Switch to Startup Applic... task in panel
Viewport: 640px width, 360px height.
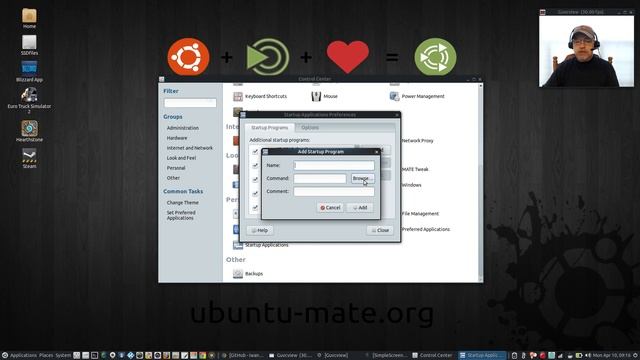pos(482,356)
